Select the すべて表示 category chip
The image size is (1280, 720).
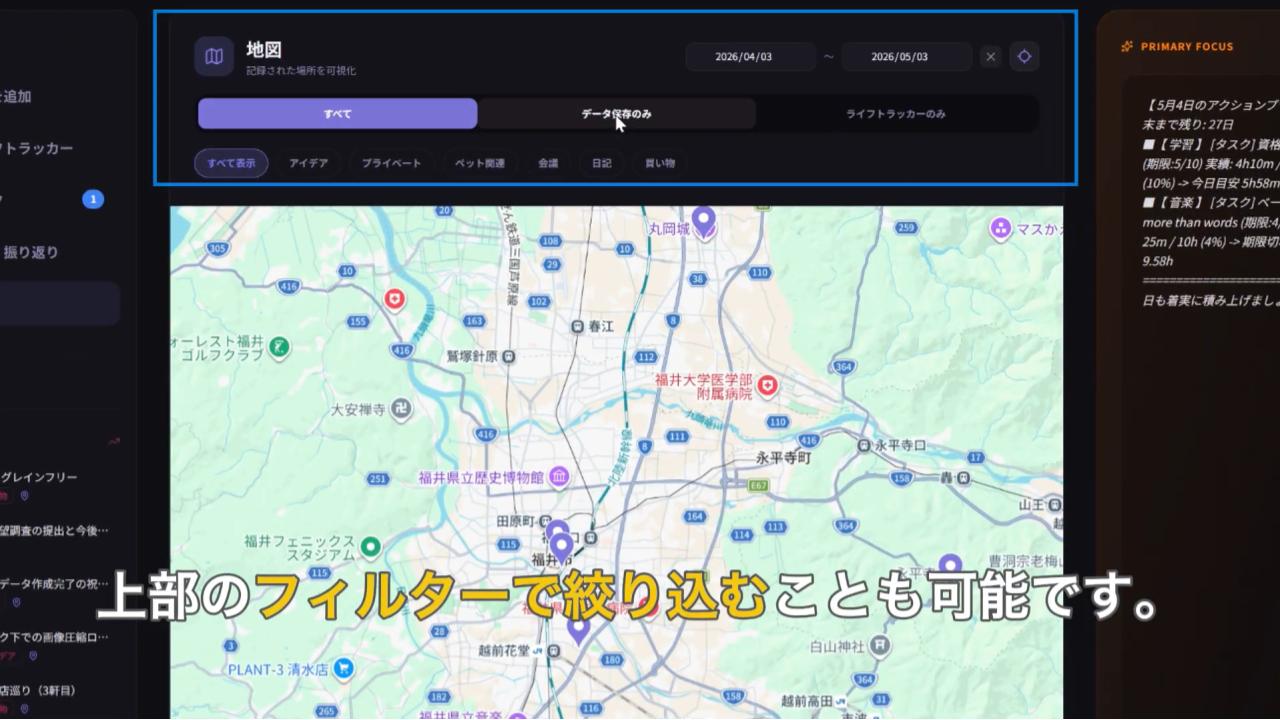[231, 163]
